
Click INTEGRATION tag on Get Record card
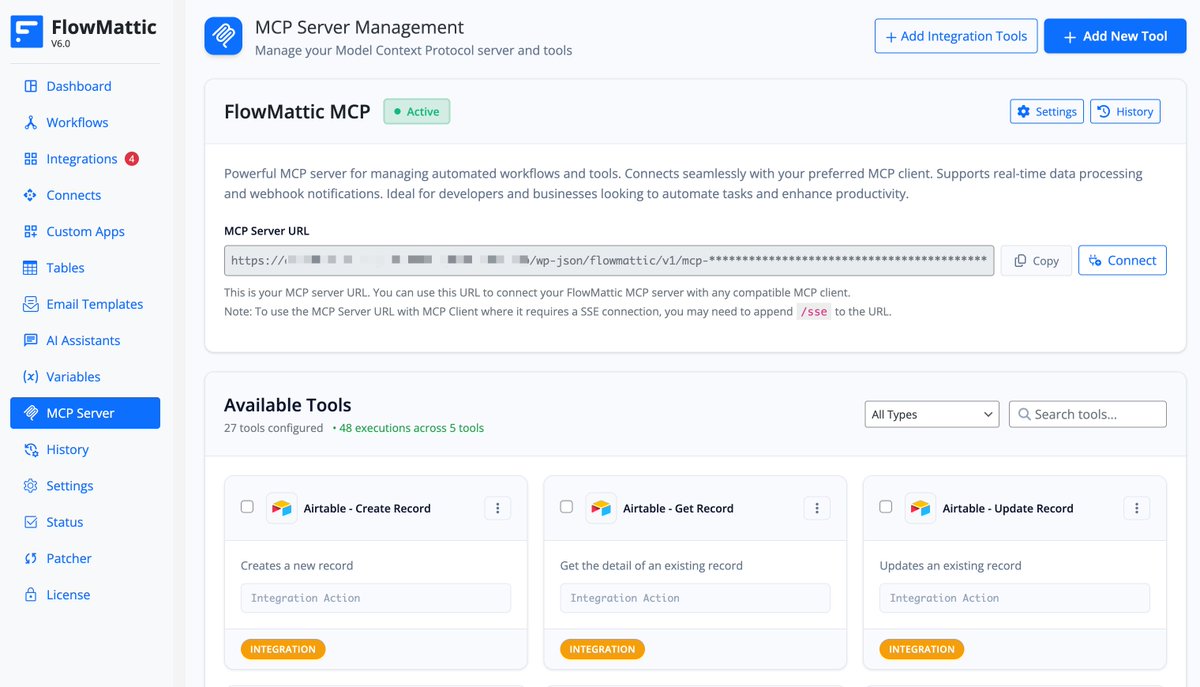pyautogui.click(x=602, y=649)
